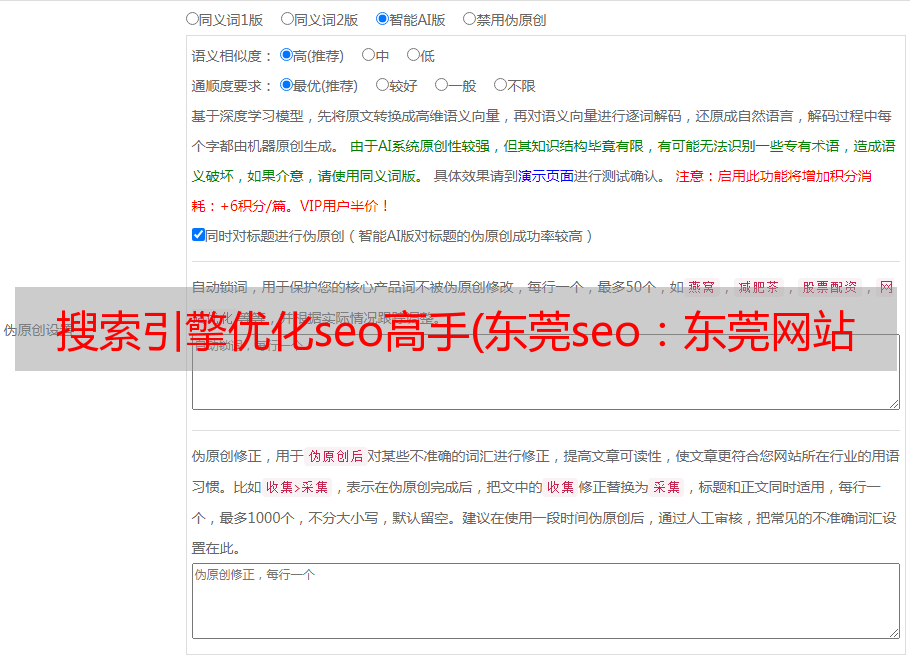Set 语义相似度 to 低
The width and height of the screenshot is (911, 658).
[x=413, y=55]
